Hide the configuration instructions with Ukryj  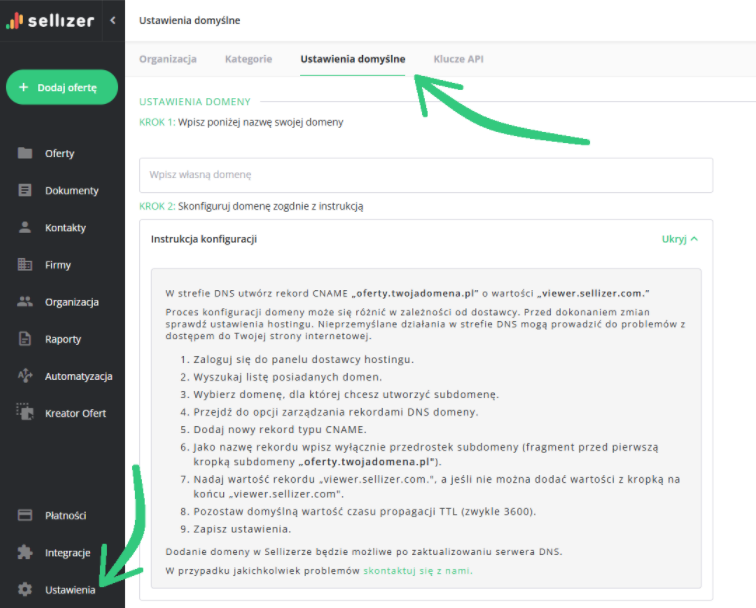coord(679,239)
